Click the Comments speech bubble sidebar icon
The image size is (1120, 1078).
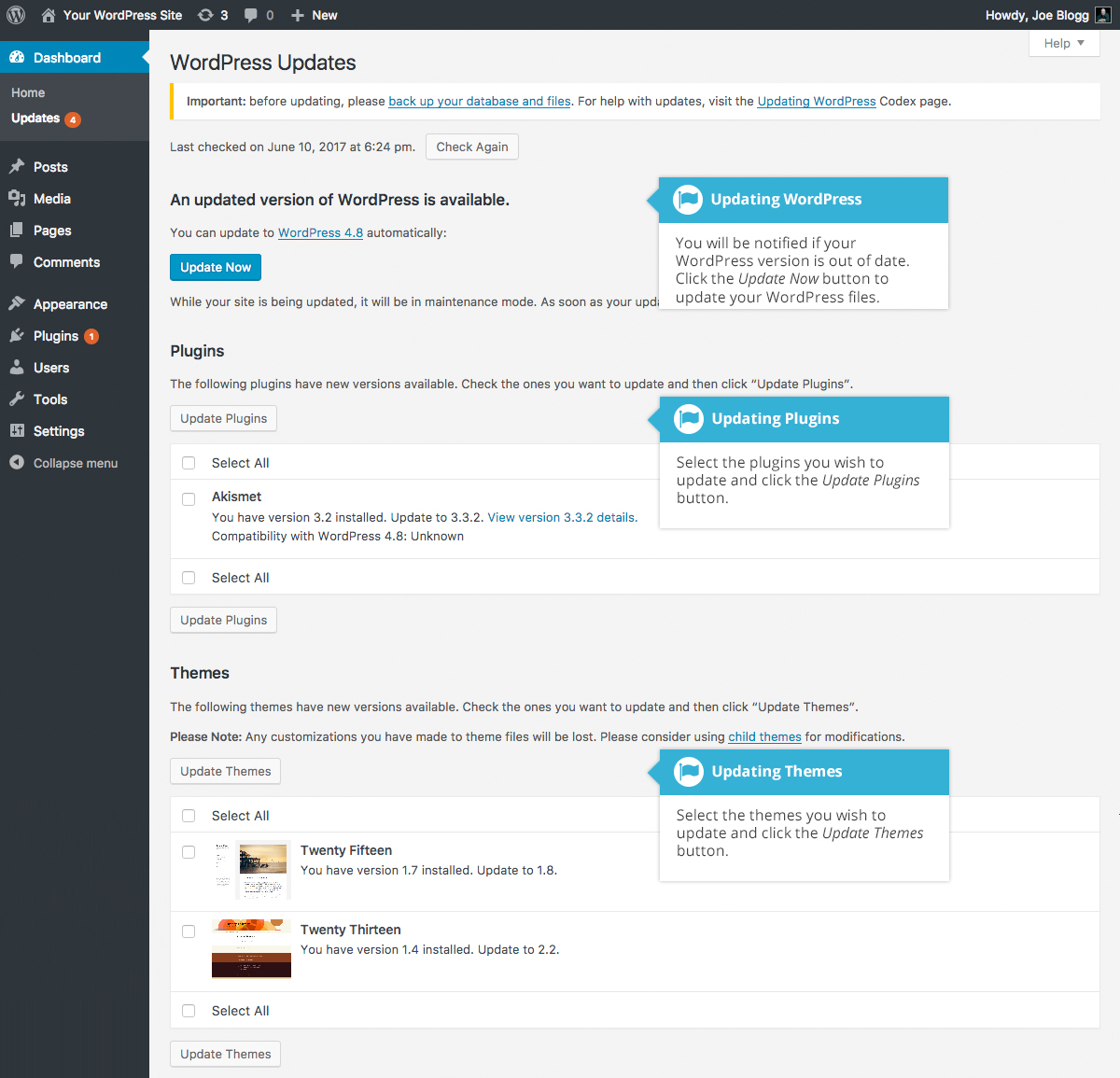pyautogui.click(x=17, y=261)
